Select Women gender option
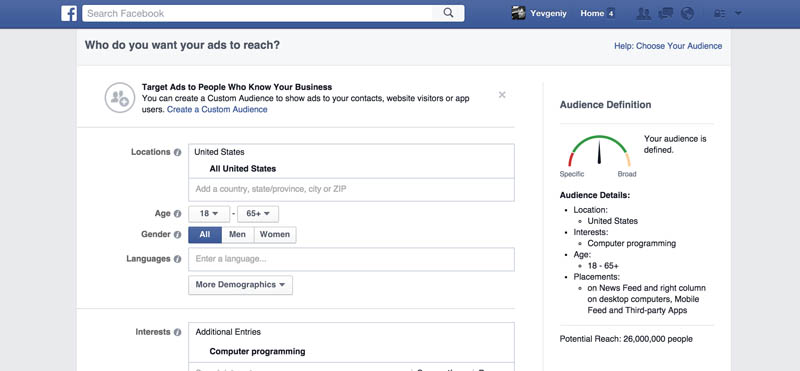 pyautogui.click(x=275, y=235)
